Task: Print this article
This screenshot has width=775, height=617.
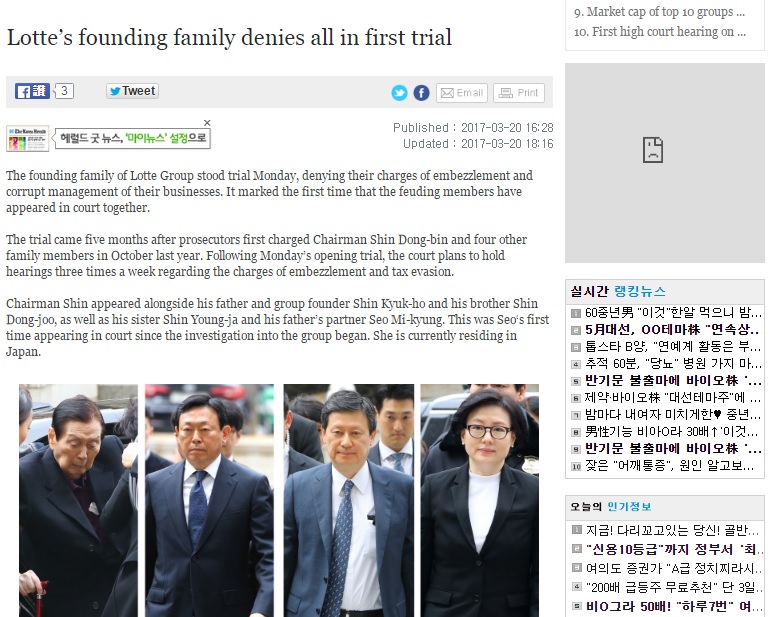Action: pos(519,93)
